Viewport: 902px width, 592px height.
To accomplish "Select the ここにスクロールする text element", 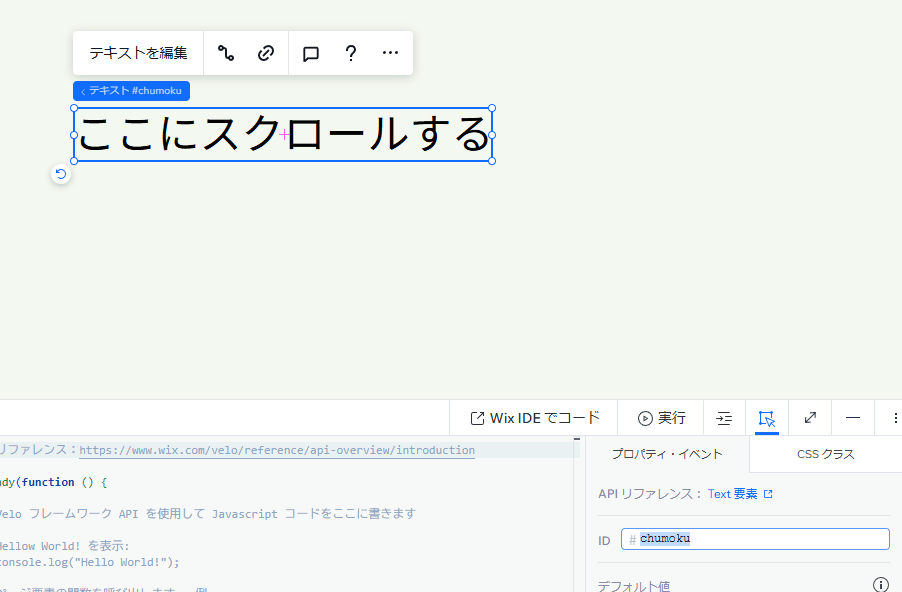I will 283,135.
